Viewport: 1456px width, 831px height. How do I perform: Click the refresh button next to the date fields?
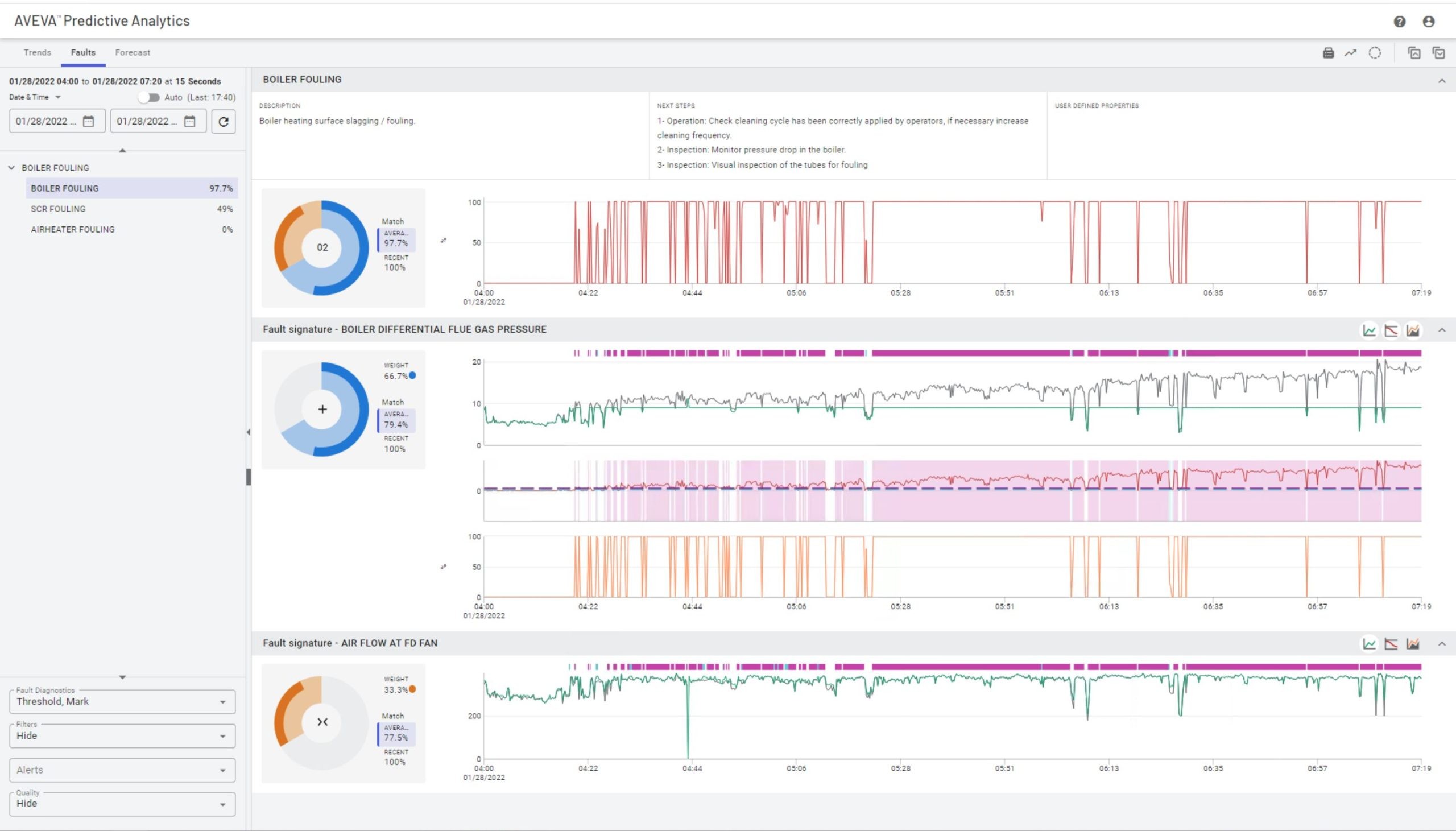224,122
